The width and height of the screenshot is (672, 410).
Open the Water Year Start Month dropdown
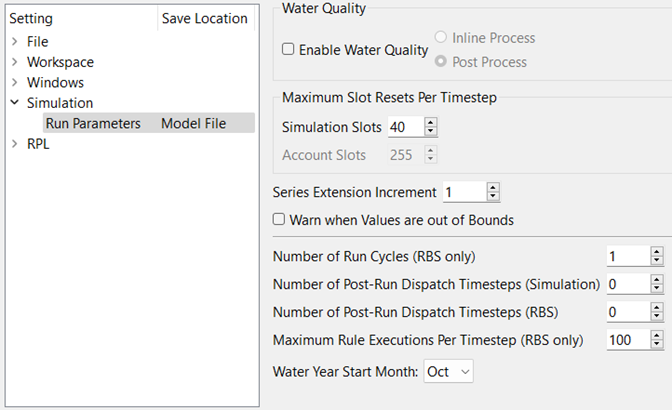point(448,371)
